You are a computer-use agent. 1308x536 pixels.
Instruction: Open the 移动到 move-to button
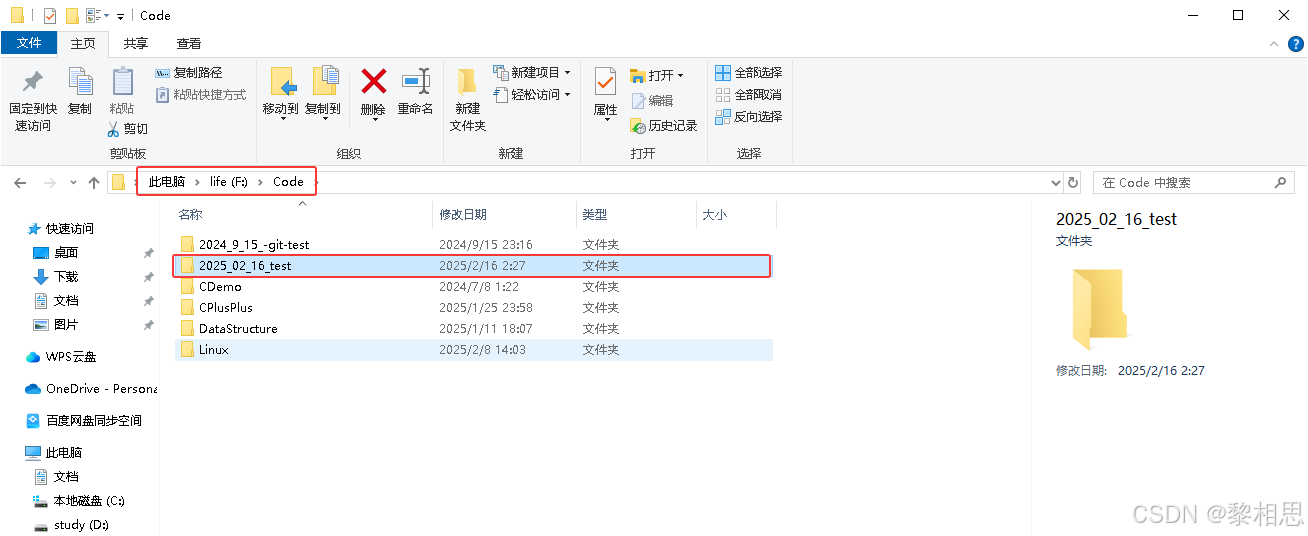tap(280, 94)
